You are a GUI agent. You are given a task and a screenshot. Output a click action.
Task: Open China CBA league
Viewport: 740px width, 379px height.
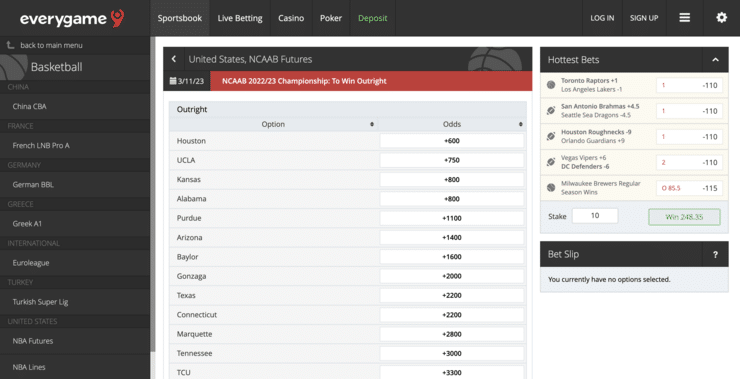click(x=75, y=106)
